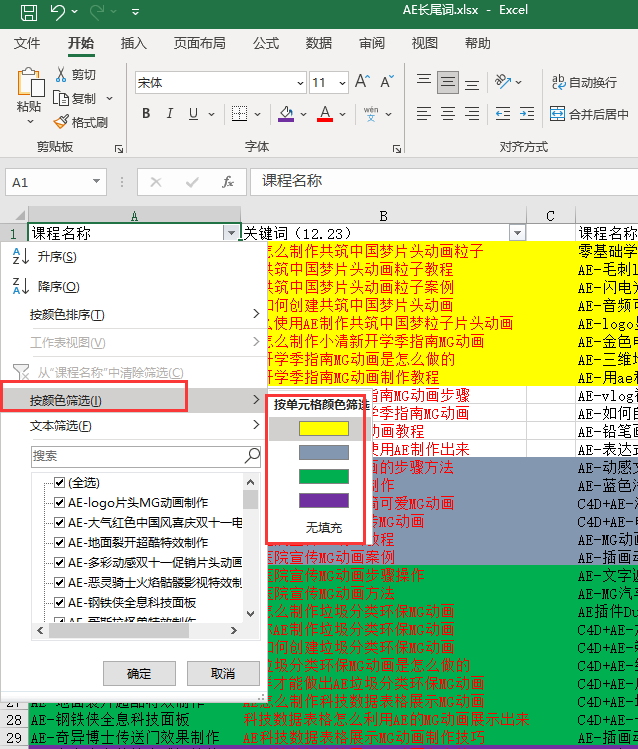Toggle the (全选) select all checkbox
This screenshot has height=749, width=638.
tap(60, 482)
